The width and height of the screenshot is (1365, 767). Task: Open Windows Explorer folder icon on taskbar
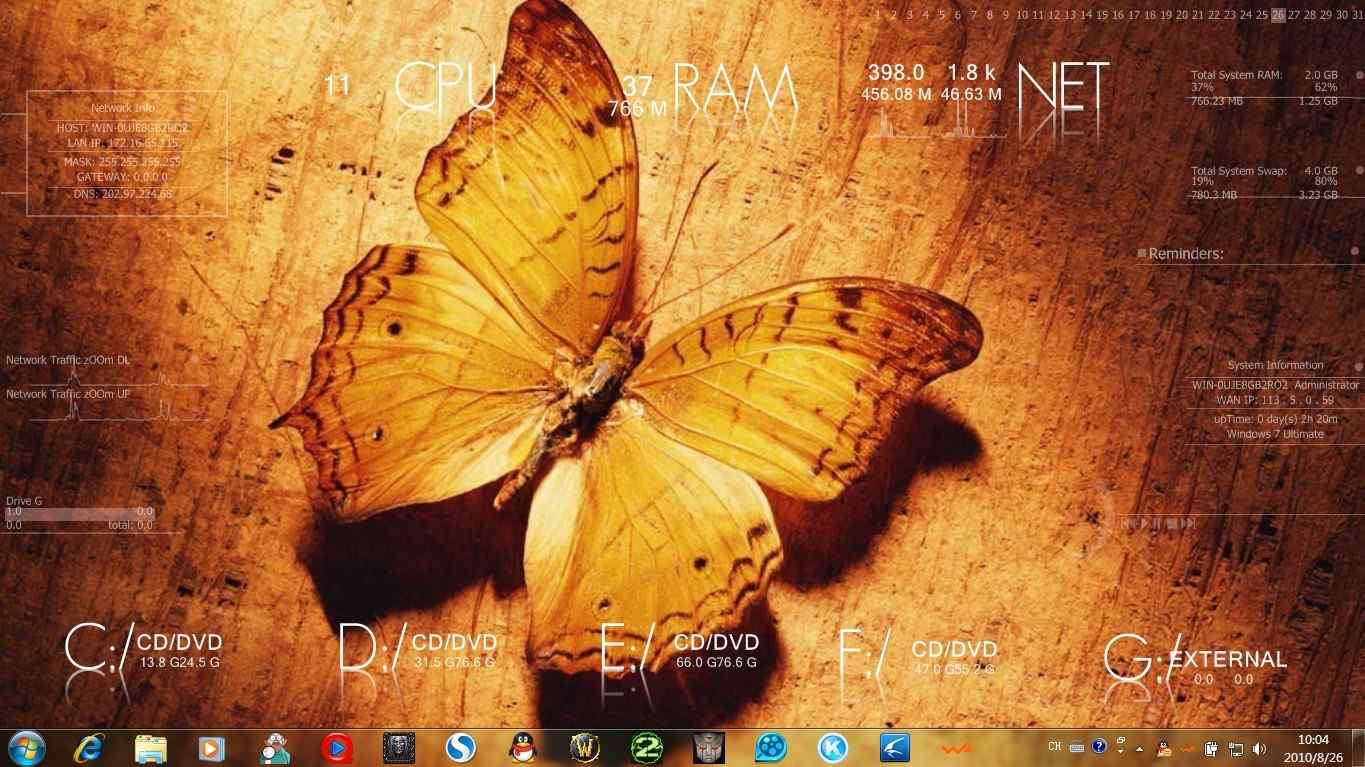pos(150,747)
